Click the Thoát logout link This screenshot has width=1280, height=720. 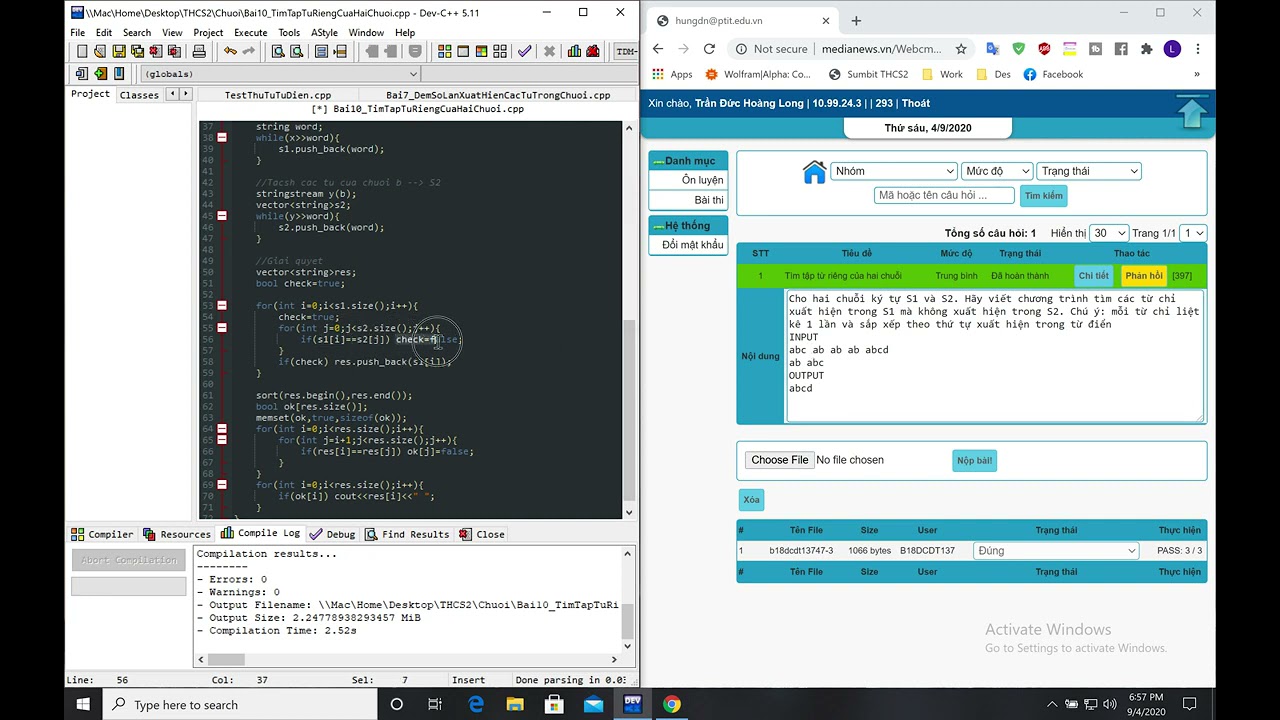tap(916, 103)
